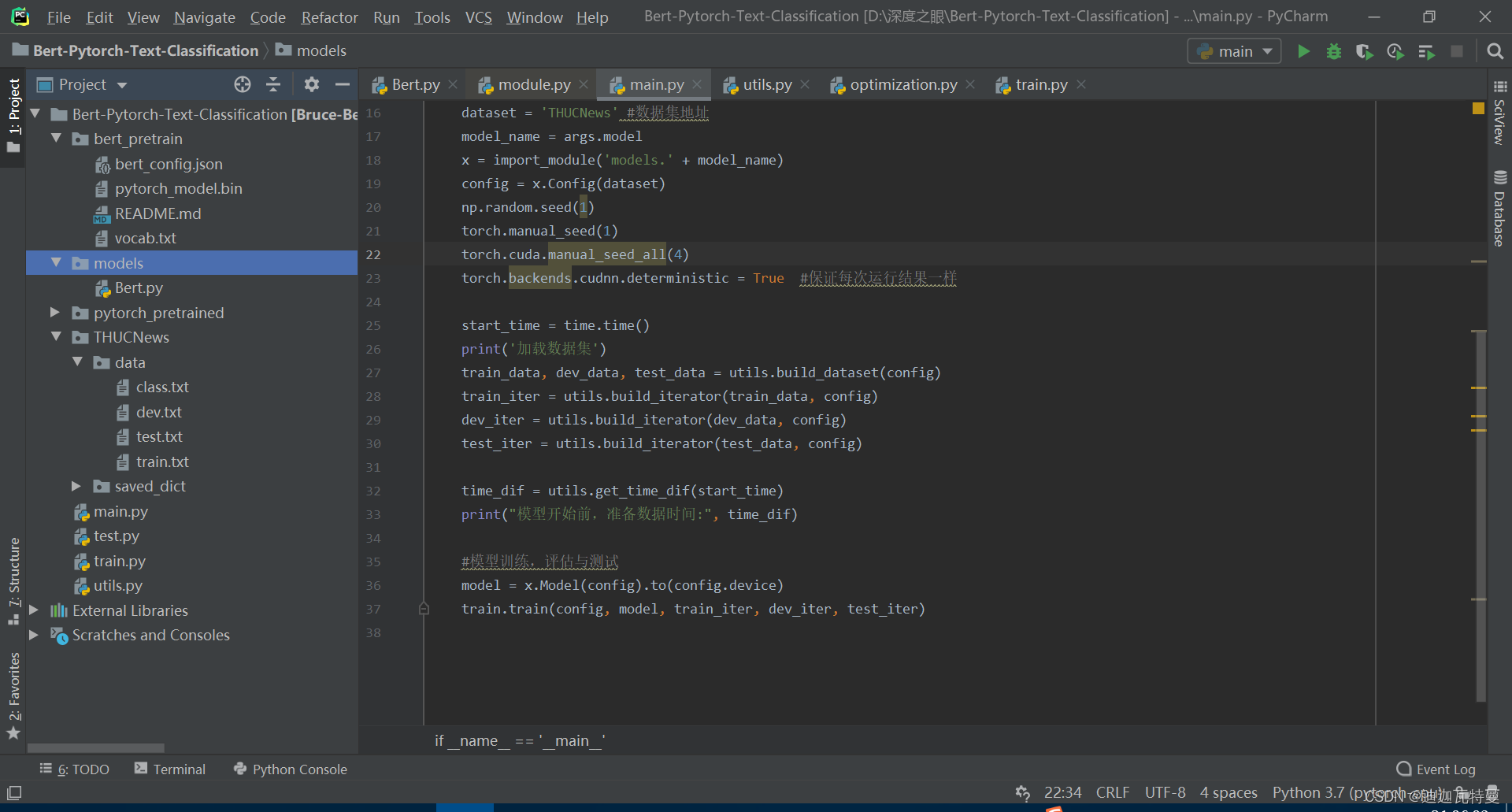Open the Terminal tool window
The height and width of the screenshot is (812, 1512).
[x=170, y=769]
